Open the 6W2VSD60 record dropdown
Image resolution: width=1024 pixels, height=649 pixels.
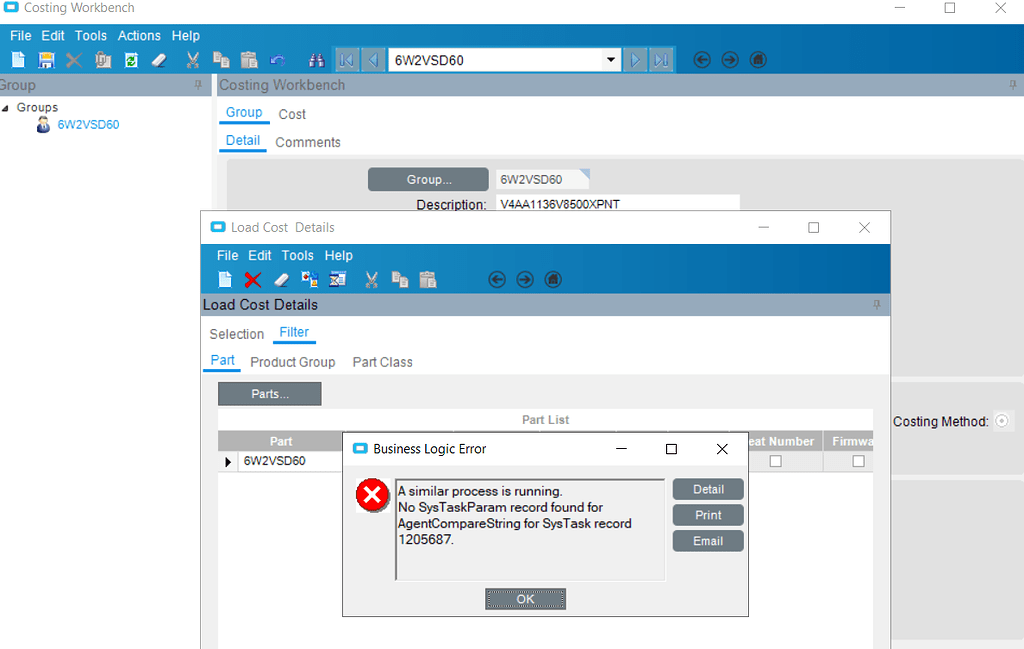pos(613,60)
